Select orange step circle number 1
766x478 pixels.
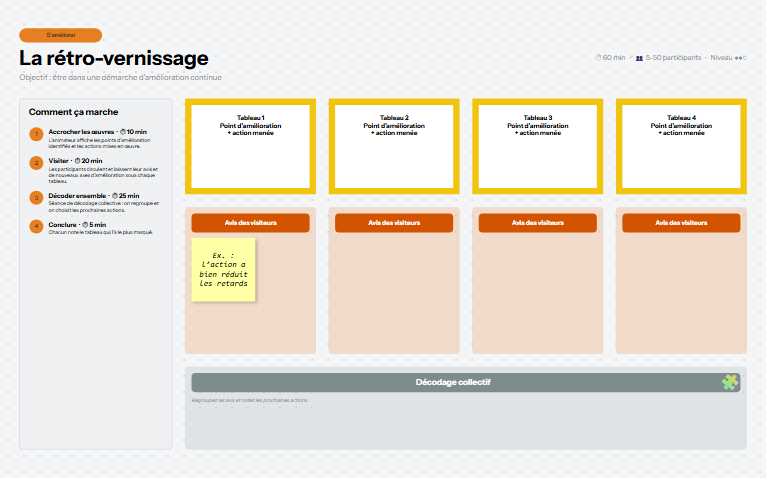36,134
